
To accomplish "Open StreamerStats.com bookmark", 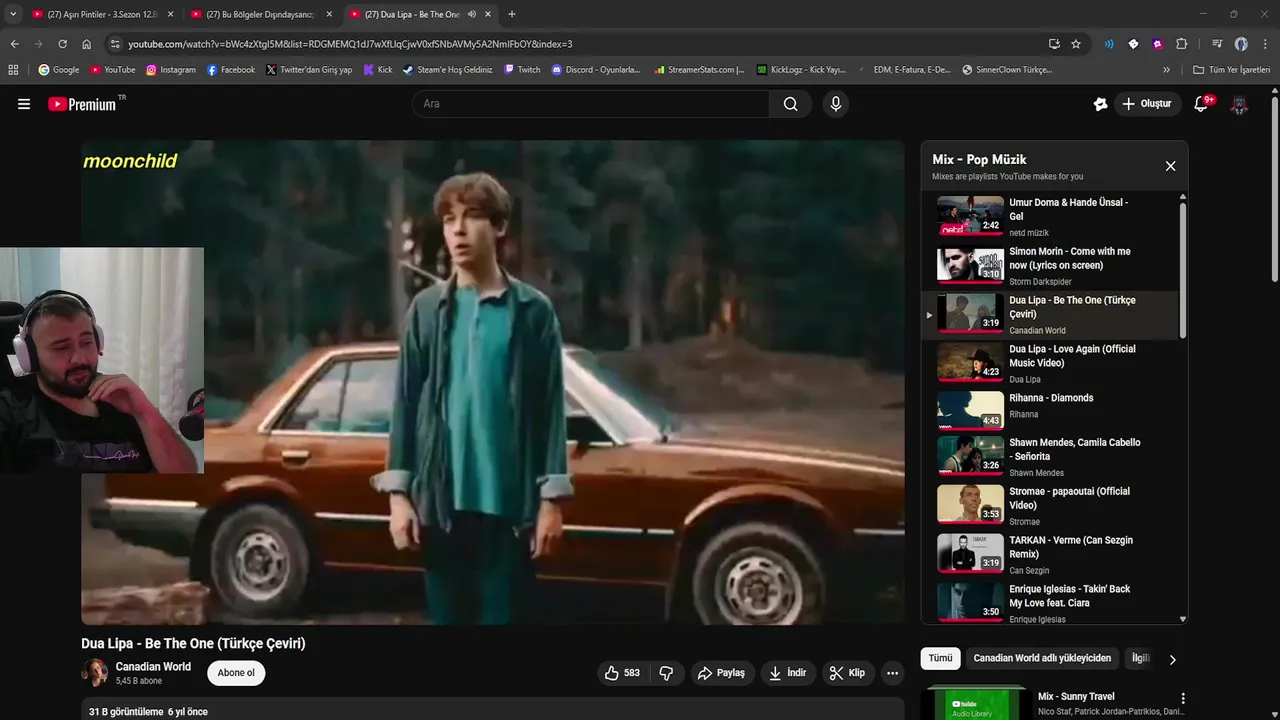I will click(699, 70).
